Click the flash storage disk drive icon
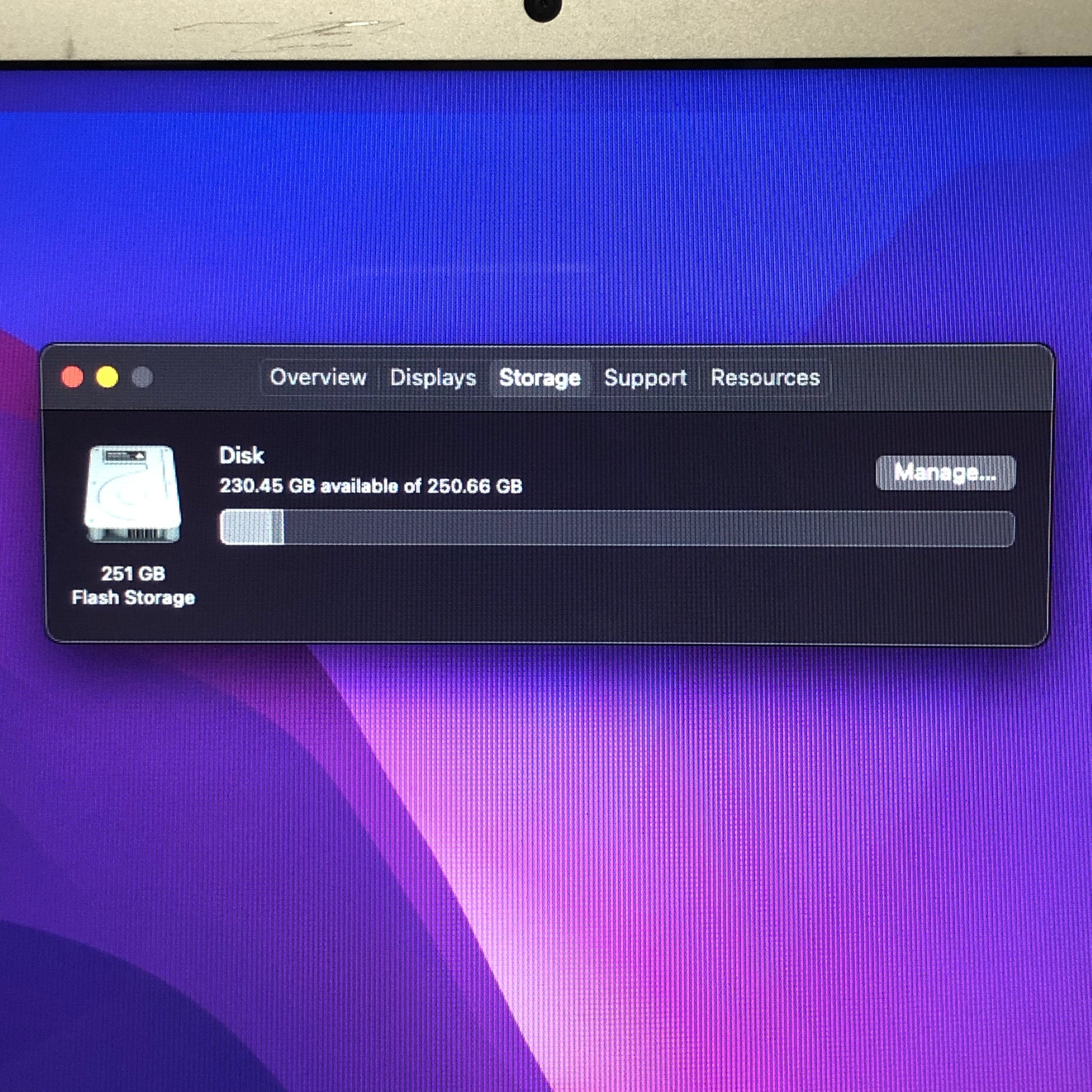The height and width of the screenshot is (1092, 1092). coord(134,494)
